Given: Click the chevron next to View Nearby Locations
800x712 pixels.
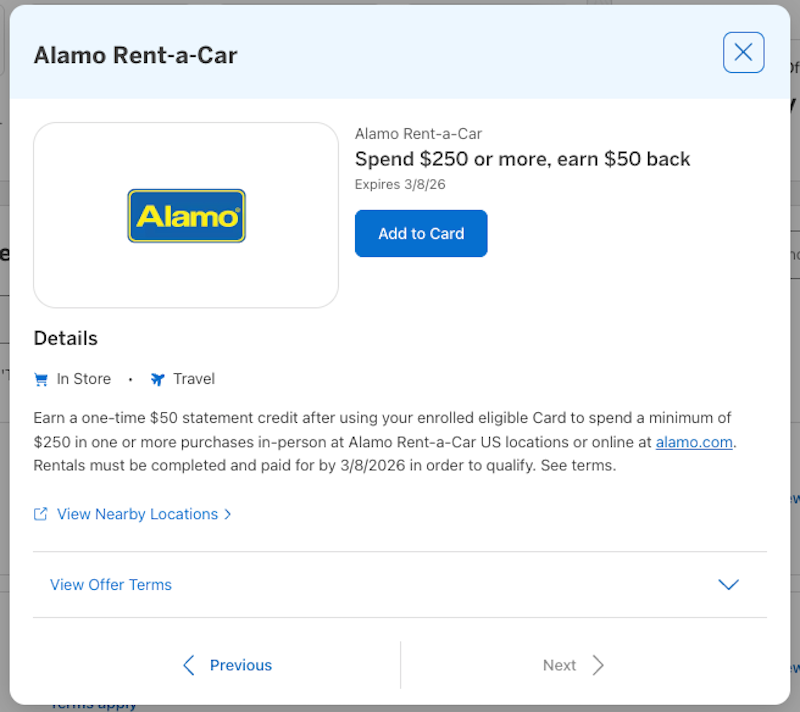Looking at the screenshot, I should click(228, 514).
